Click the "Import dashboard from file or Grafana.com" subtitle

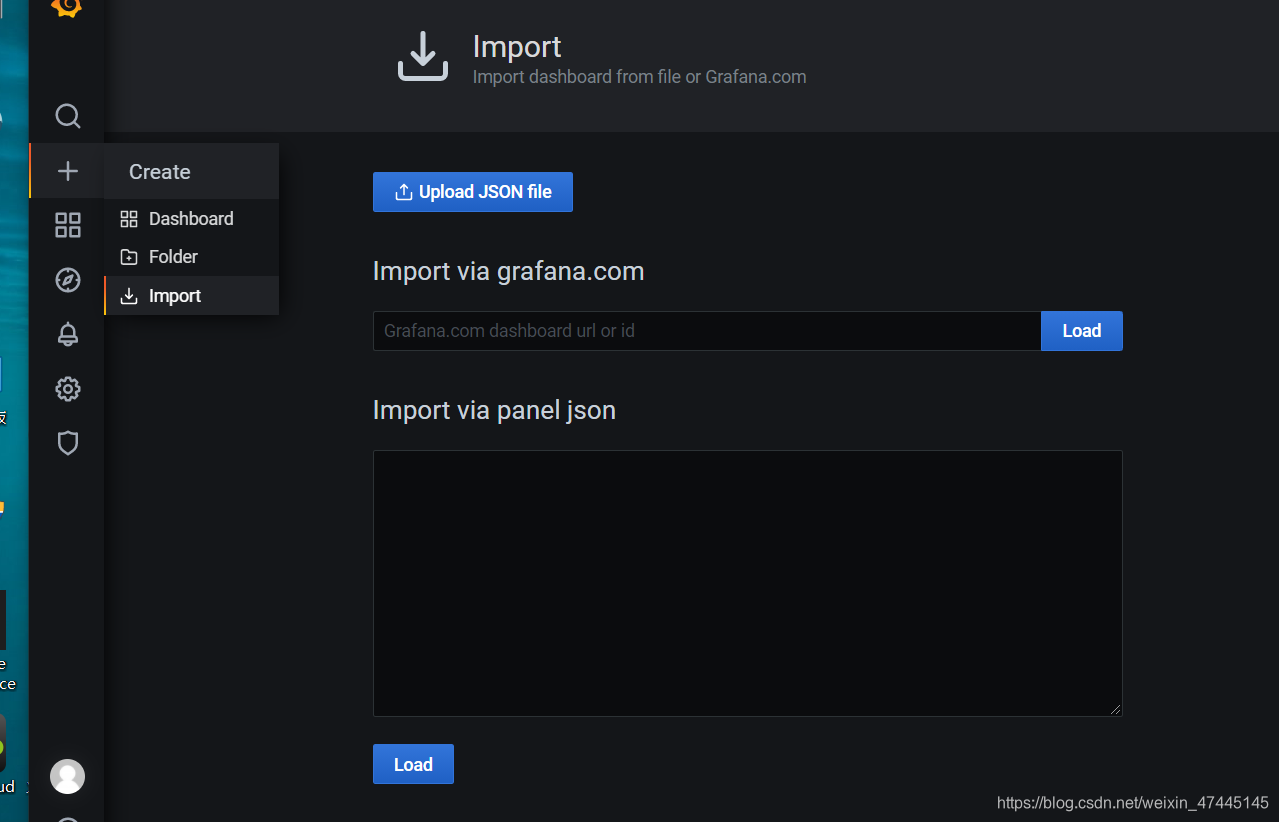[x=639, y=77]
